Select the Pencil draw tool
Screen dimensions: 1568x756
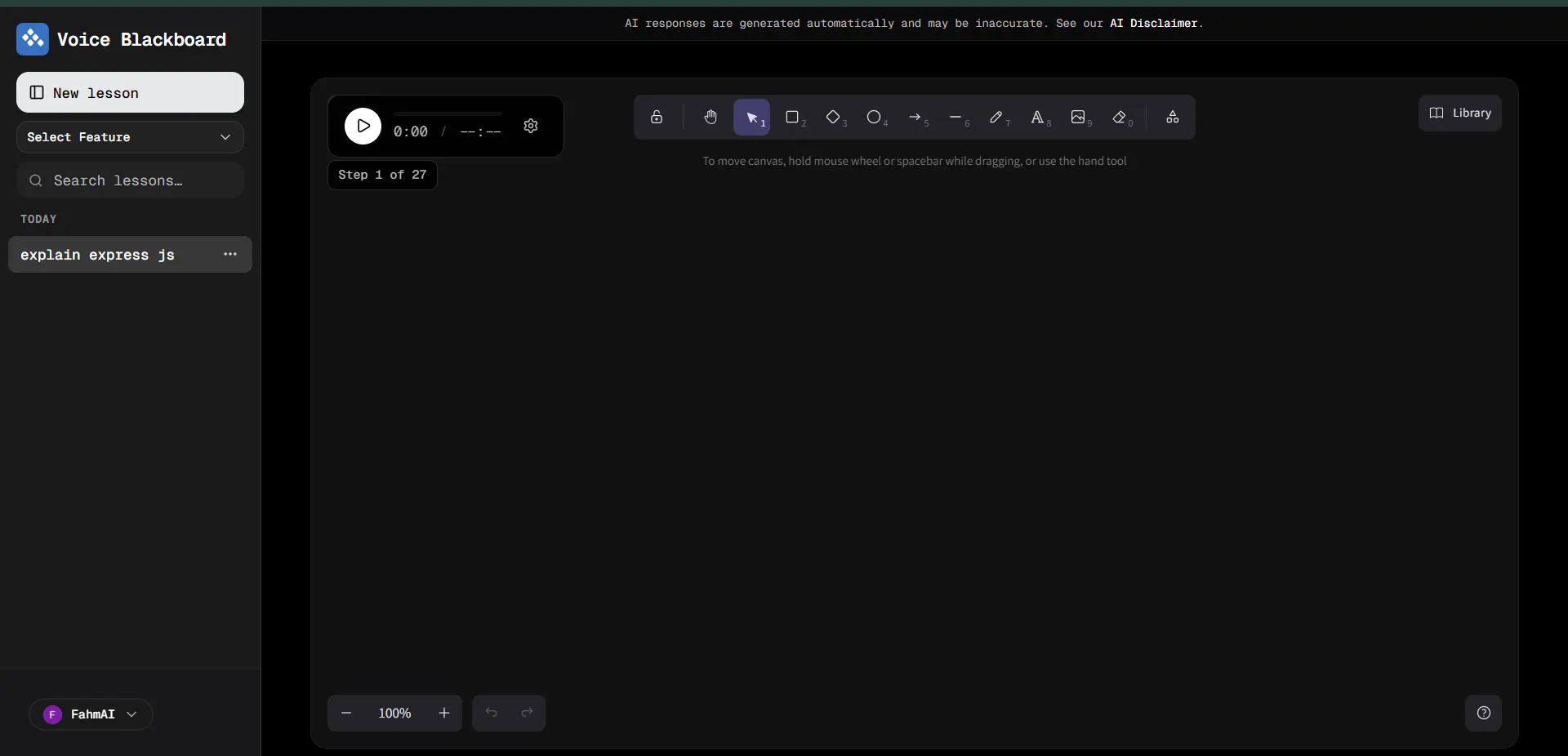click(x=996, y=118)
